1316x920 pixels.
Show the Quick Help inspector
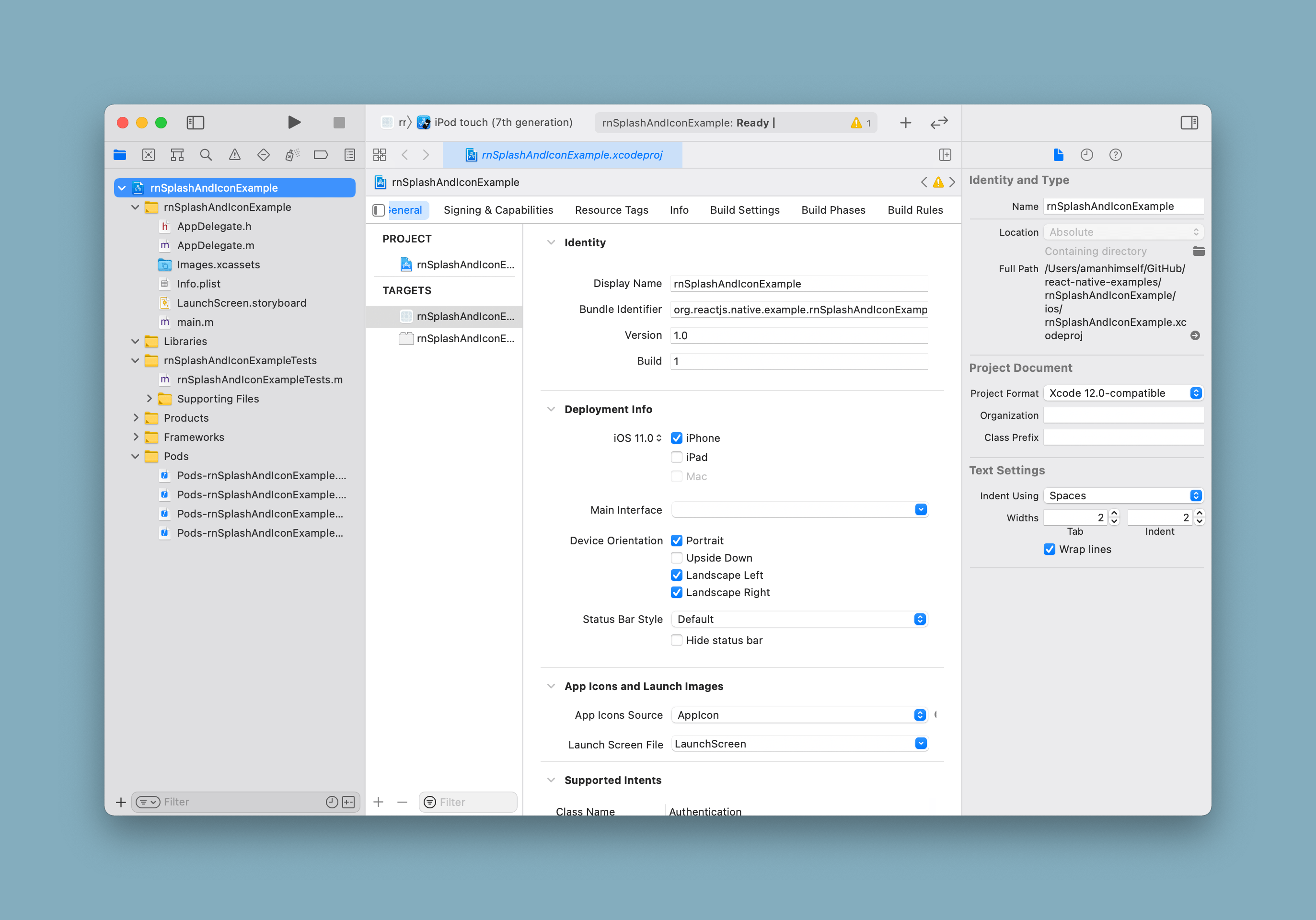tap(1115, 155)
